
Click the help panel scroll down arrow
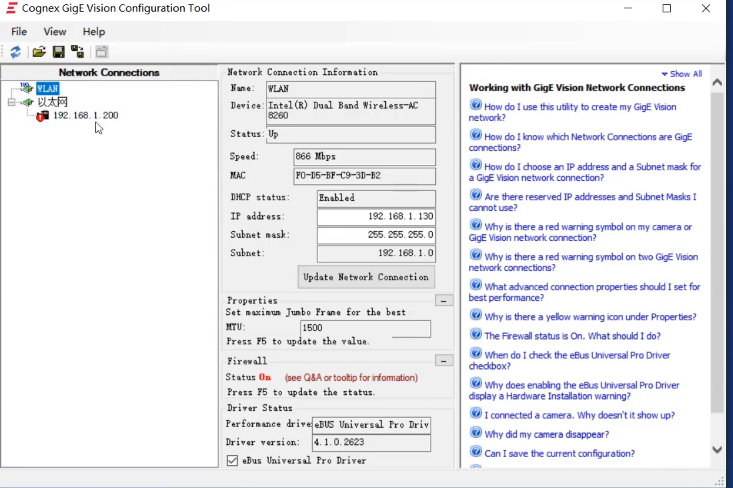(x=717, y=450)
